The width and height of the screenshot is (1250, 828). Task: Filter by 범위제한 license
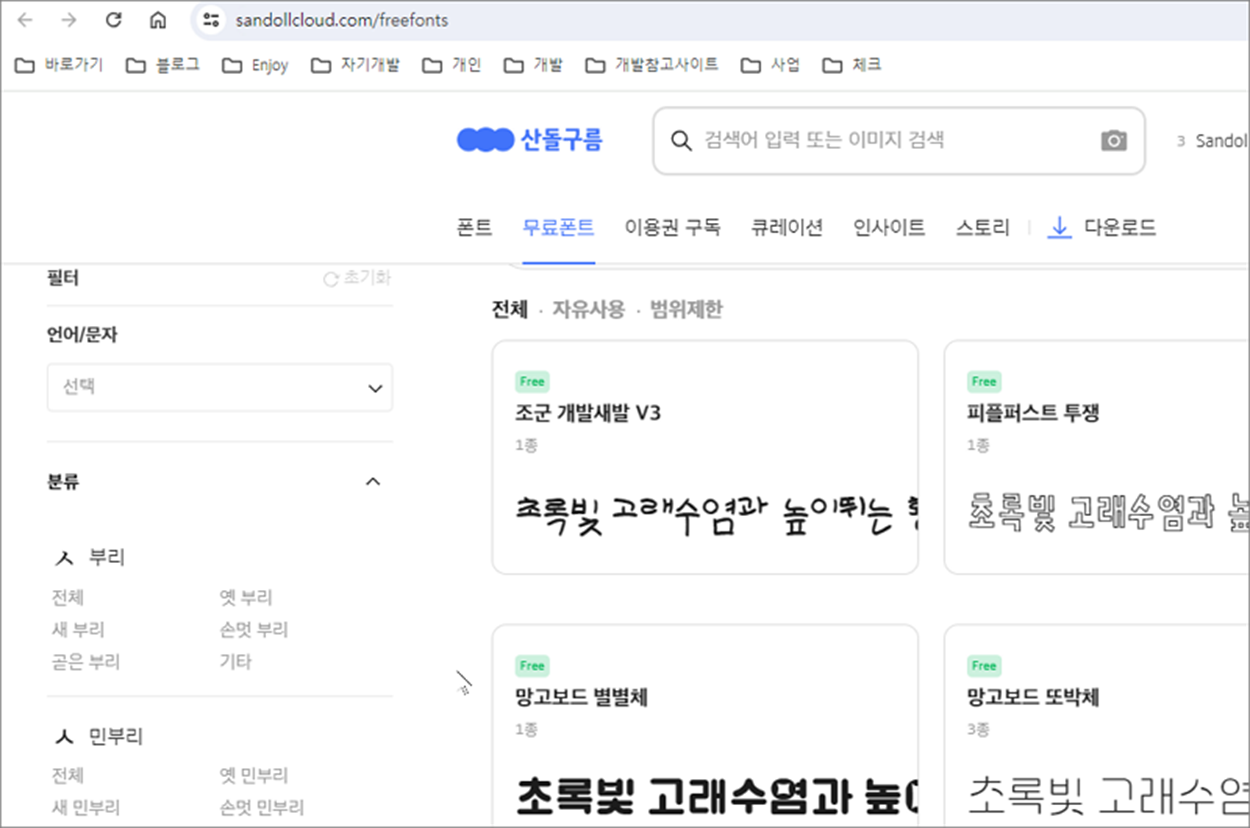point(686,310)
